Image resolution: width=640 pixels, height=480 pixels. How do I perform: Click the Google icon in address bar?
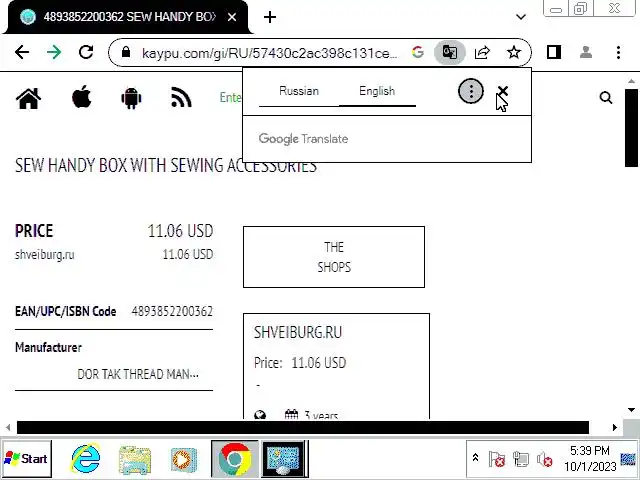418,52
